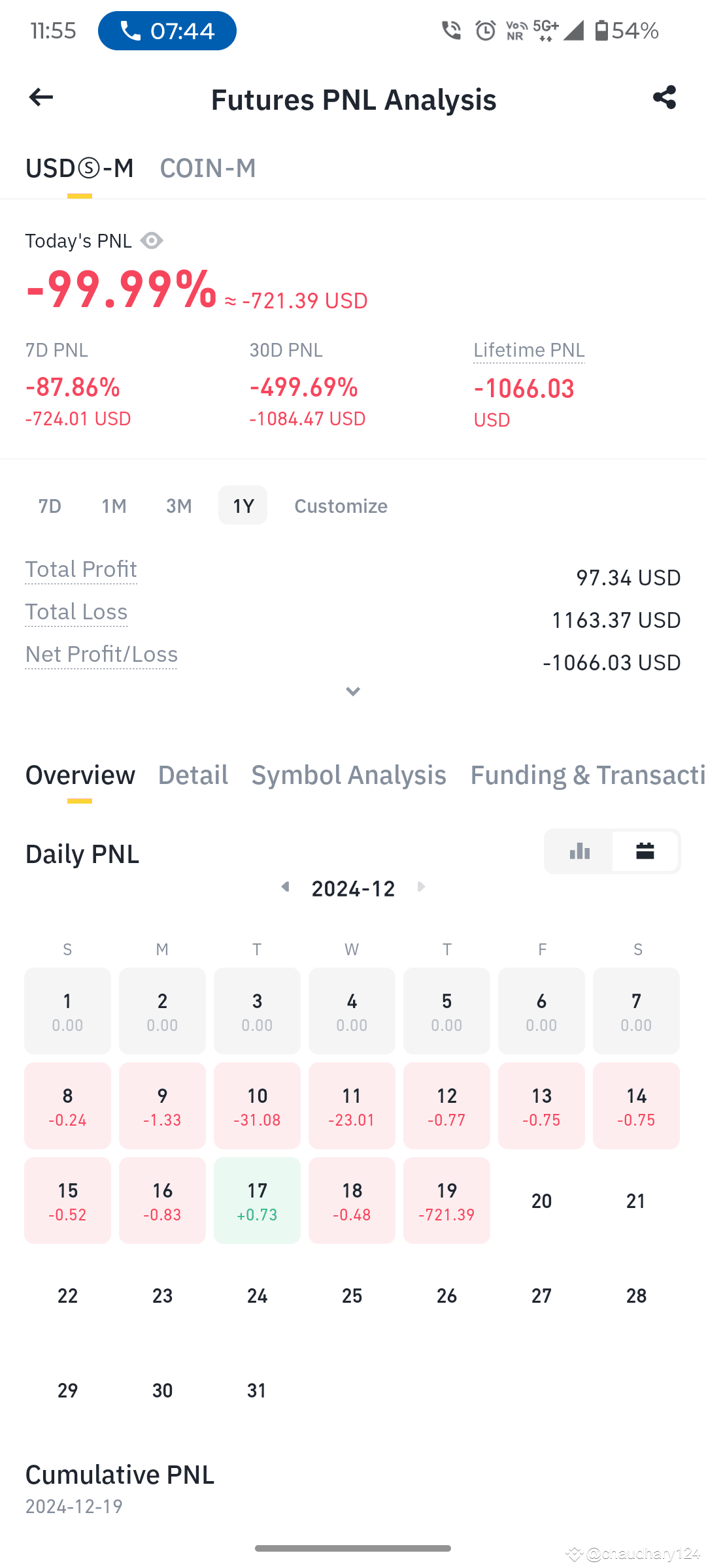Viewport: 706px width, 1568px height.
Task: Tap Lifetime PNL label for info
Action: click(x=529, y=350)
